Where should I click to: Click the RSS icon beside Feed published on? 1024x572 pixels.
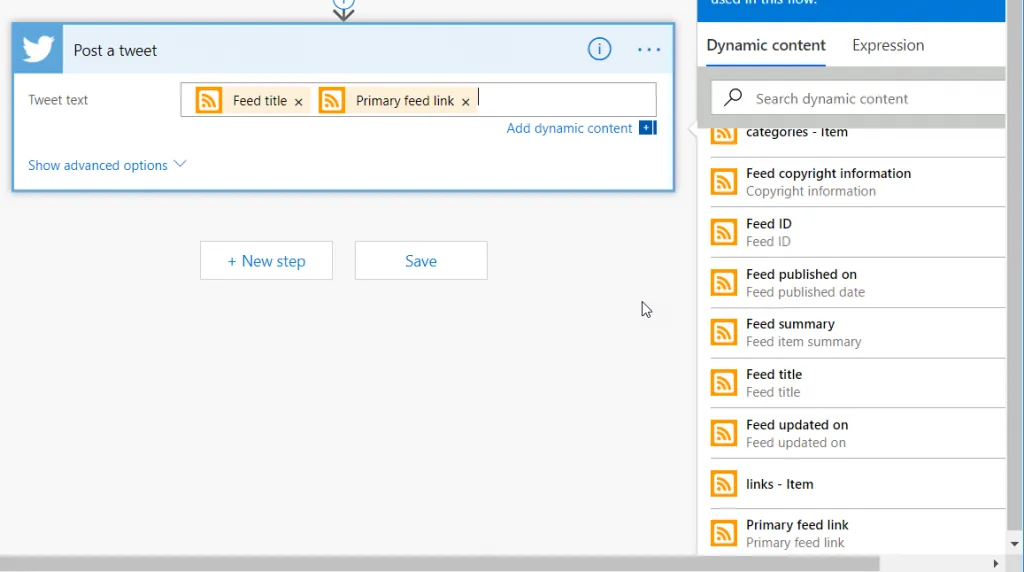(724, 283)
